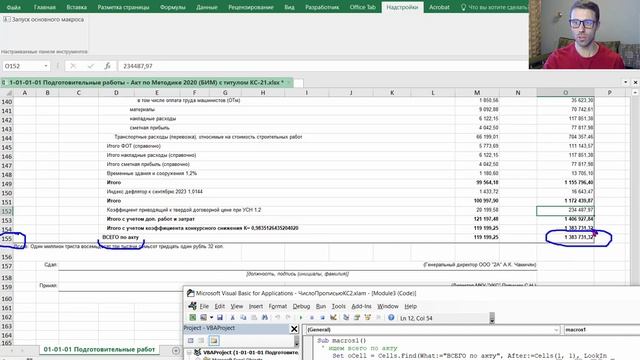The height and width of the screenshot is (360, 640).
Task: Open VBA View menu
Action: coord(237,306)
